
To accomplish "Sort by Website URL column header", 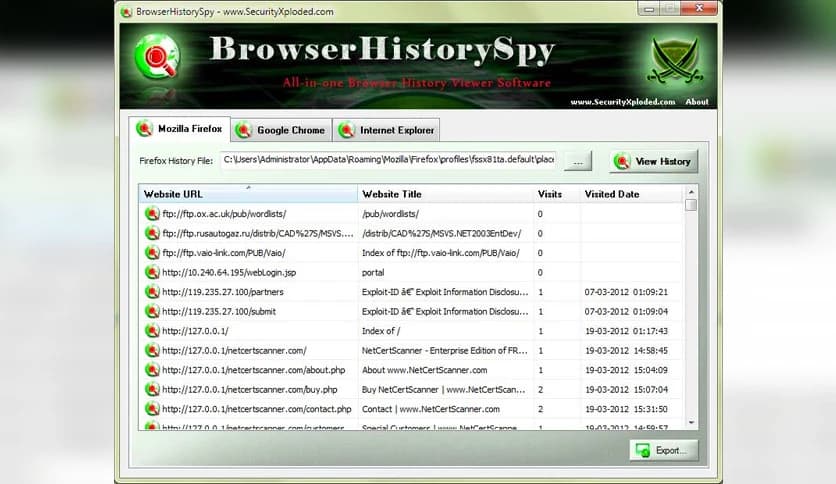I will [248, 194].
